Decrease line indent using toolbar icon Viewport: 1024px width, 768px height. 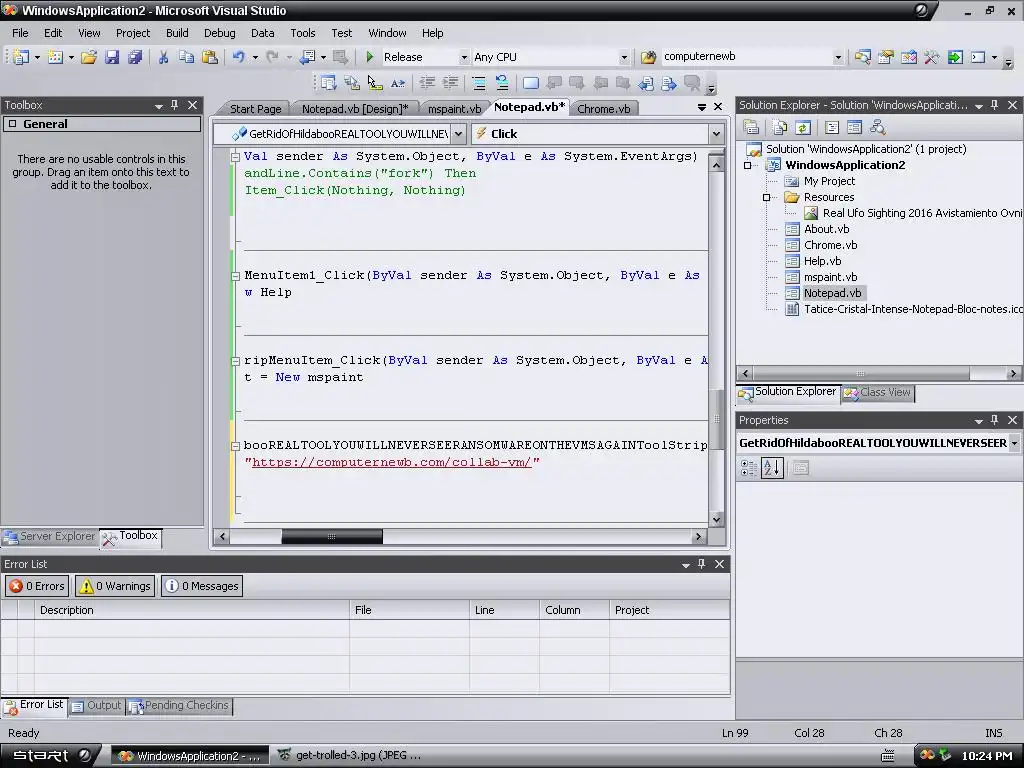point(427,83)
